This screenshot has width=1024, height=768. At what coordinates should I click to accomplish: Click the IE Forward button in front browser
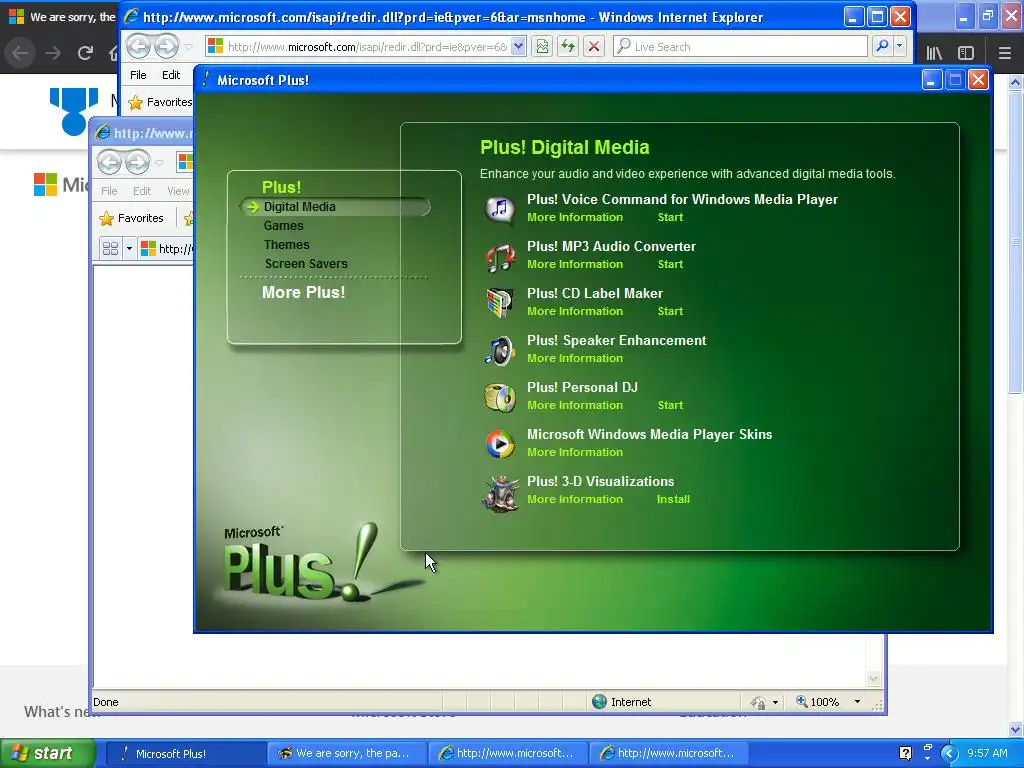point(167,46)
